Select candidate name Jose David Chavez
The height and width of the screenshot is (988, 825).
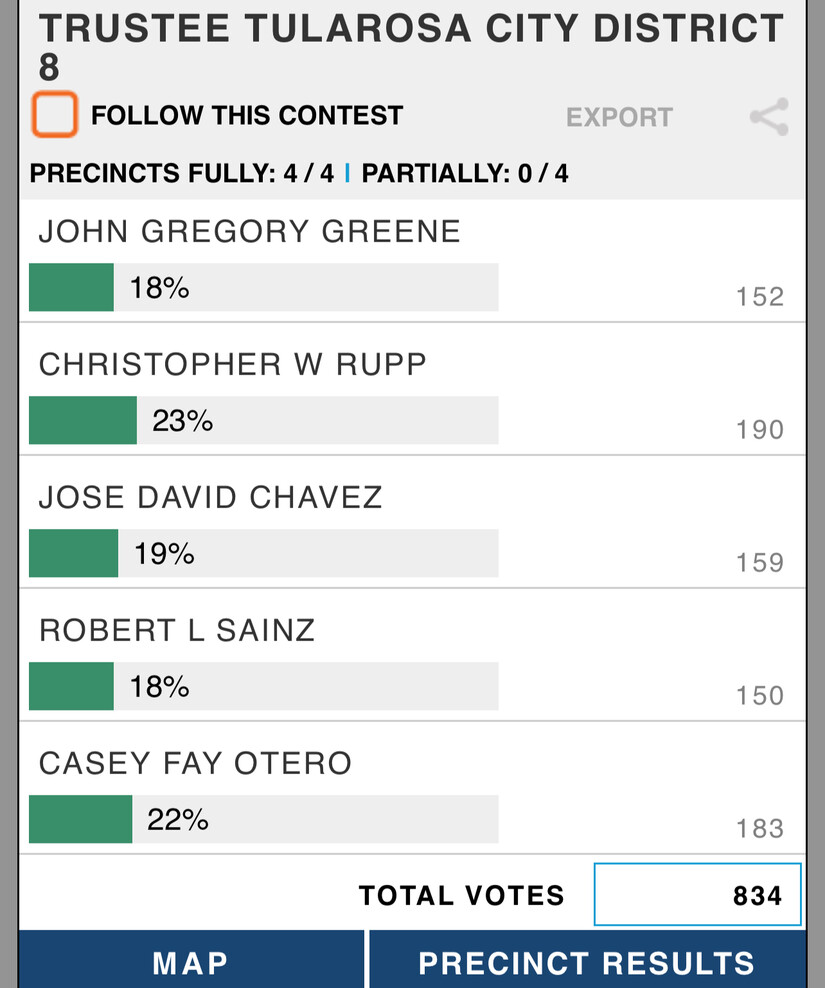[x=210, y=497]
